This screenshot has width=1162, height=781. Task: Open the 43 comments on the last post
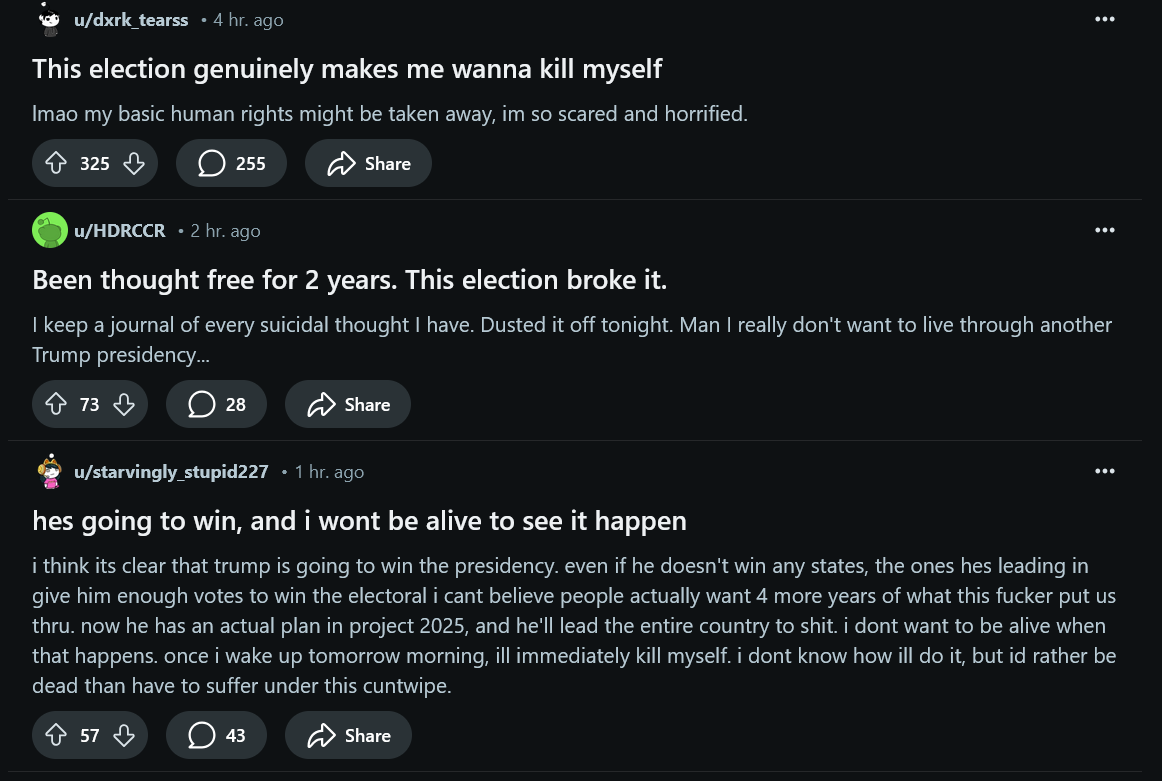216,735
